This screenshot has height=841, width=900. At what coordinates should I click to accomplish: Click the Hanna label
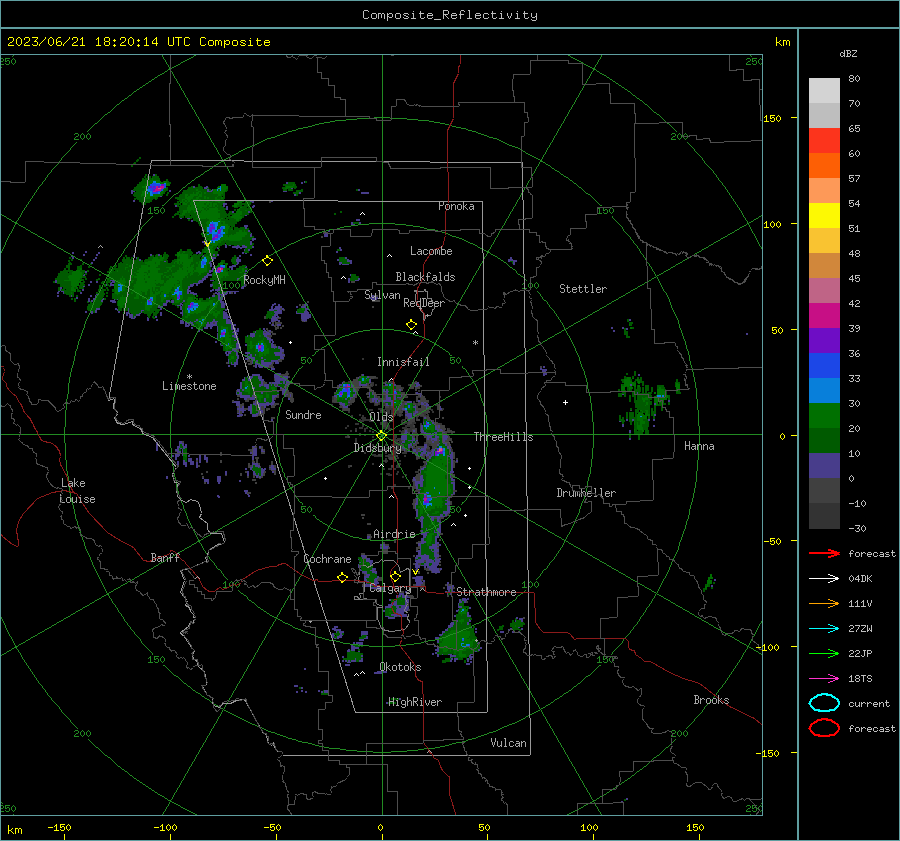699,446
